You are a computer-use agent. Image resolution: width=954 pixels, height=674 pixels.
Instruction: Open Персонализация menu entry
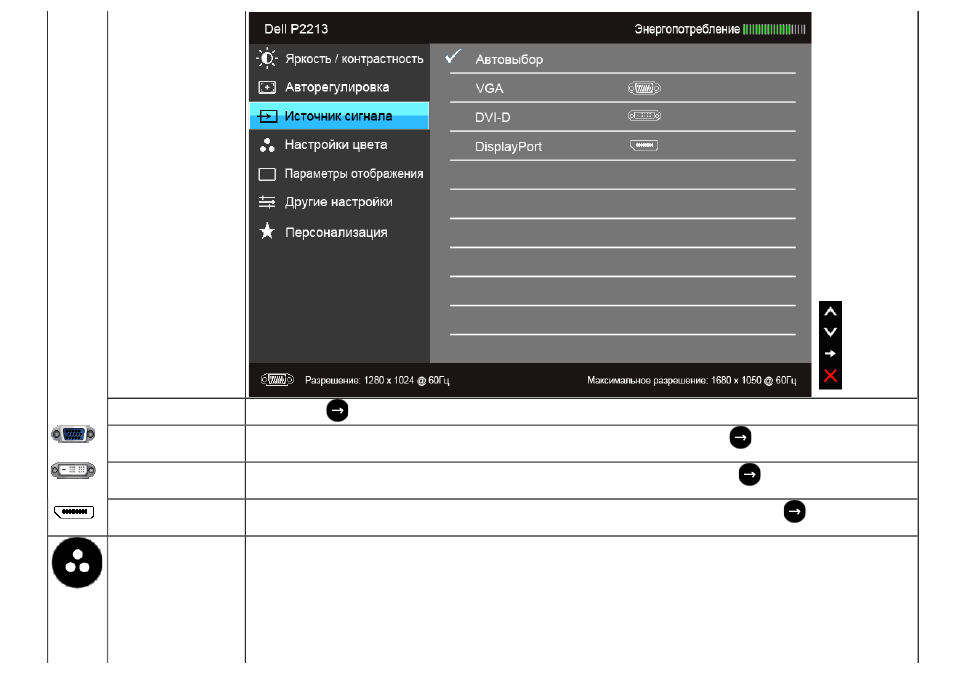[x=339, y=232]
